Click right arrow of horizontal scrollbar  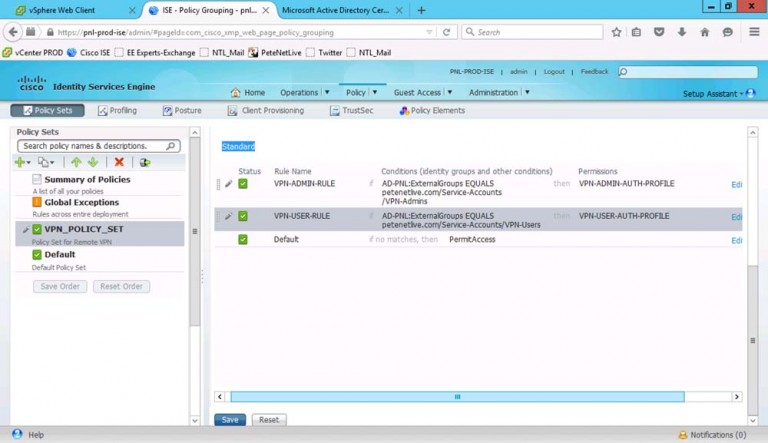pyautogui.click(x=737, y=396)
